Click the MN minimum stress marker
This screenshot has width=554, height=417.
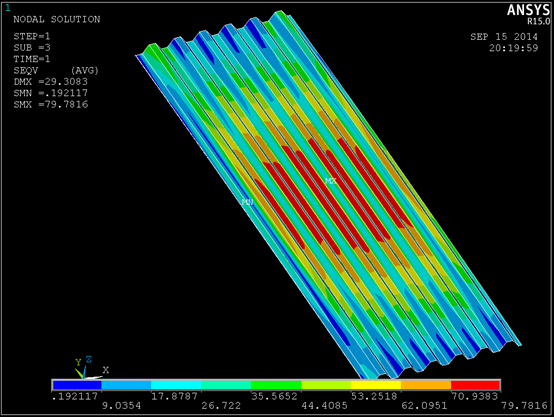248,202
